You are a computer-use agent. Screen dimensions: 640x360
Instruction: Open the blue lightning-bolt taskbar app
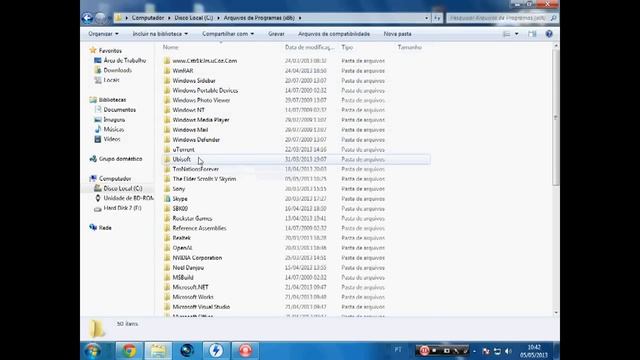216,351
